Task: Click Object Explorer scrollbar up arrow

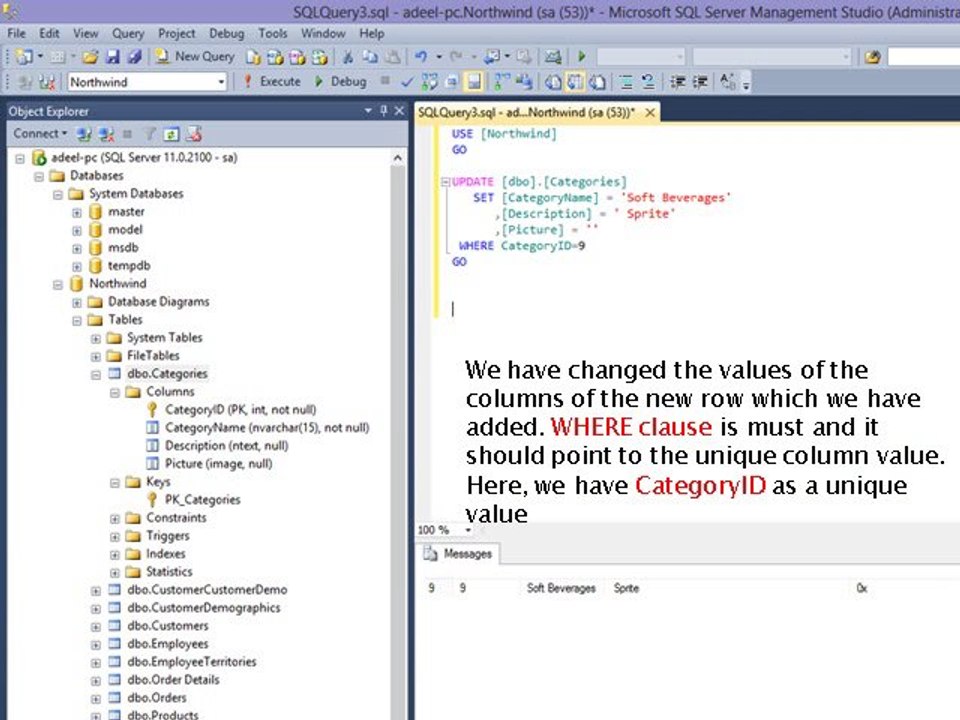Action: pos(397,158)
